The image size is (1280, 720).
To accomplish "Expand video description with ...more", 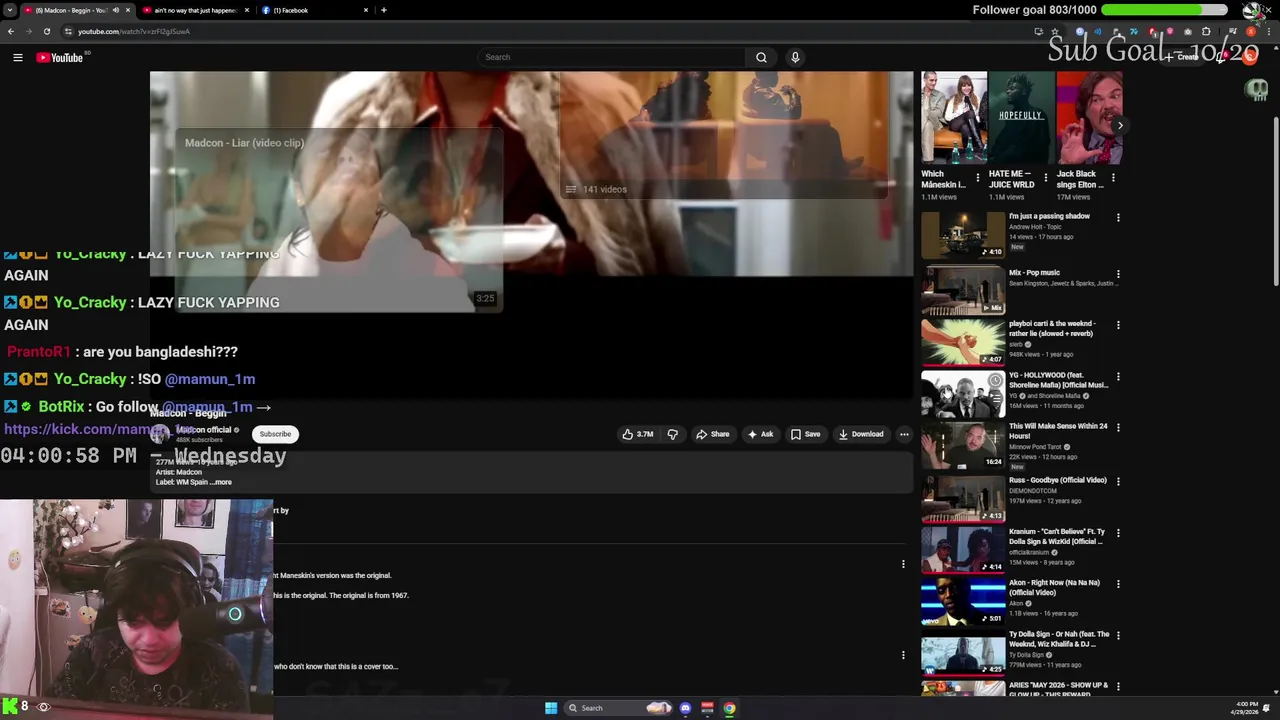I will pos(220,482).
